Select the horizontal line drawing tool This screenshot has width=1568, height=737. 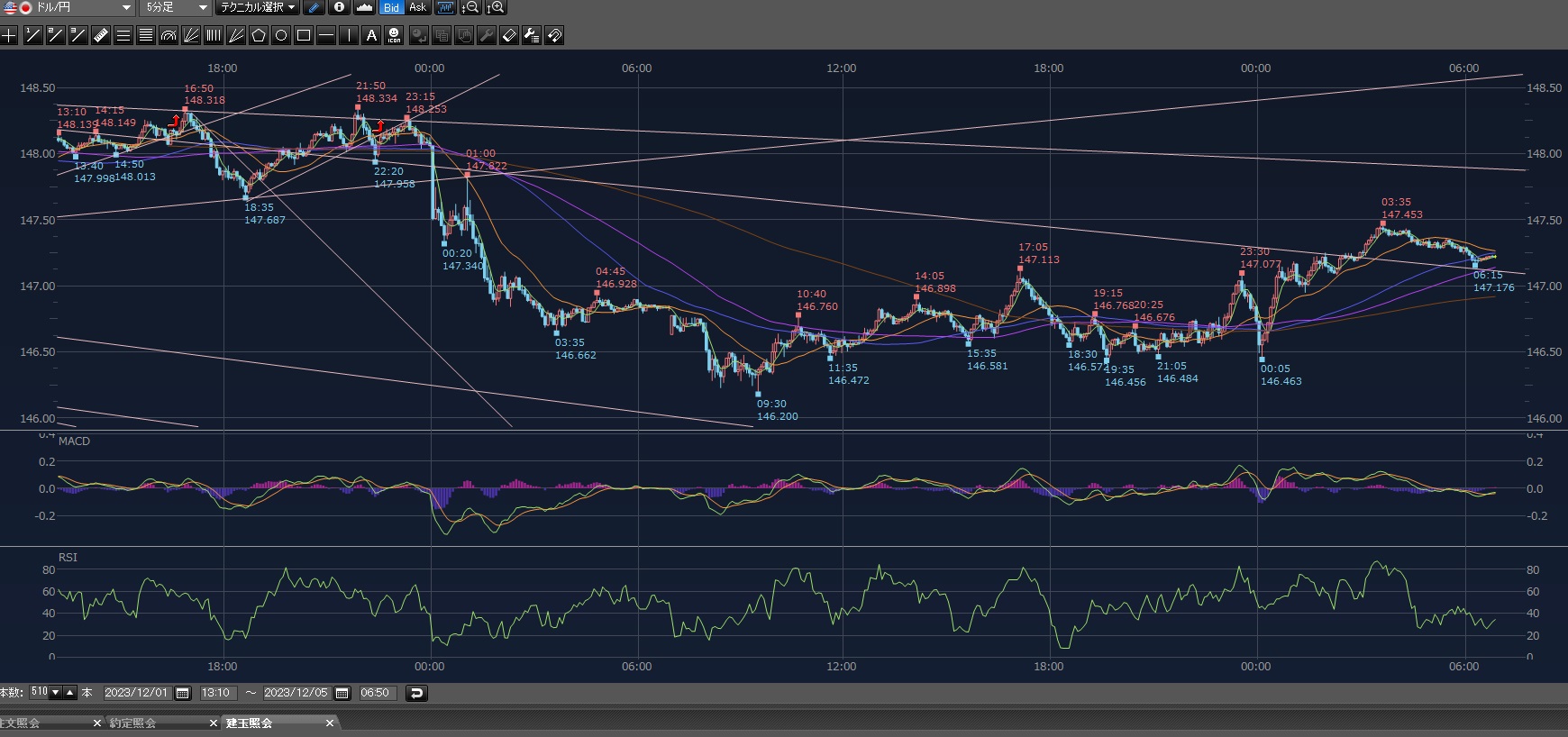[x=326, y=35]
